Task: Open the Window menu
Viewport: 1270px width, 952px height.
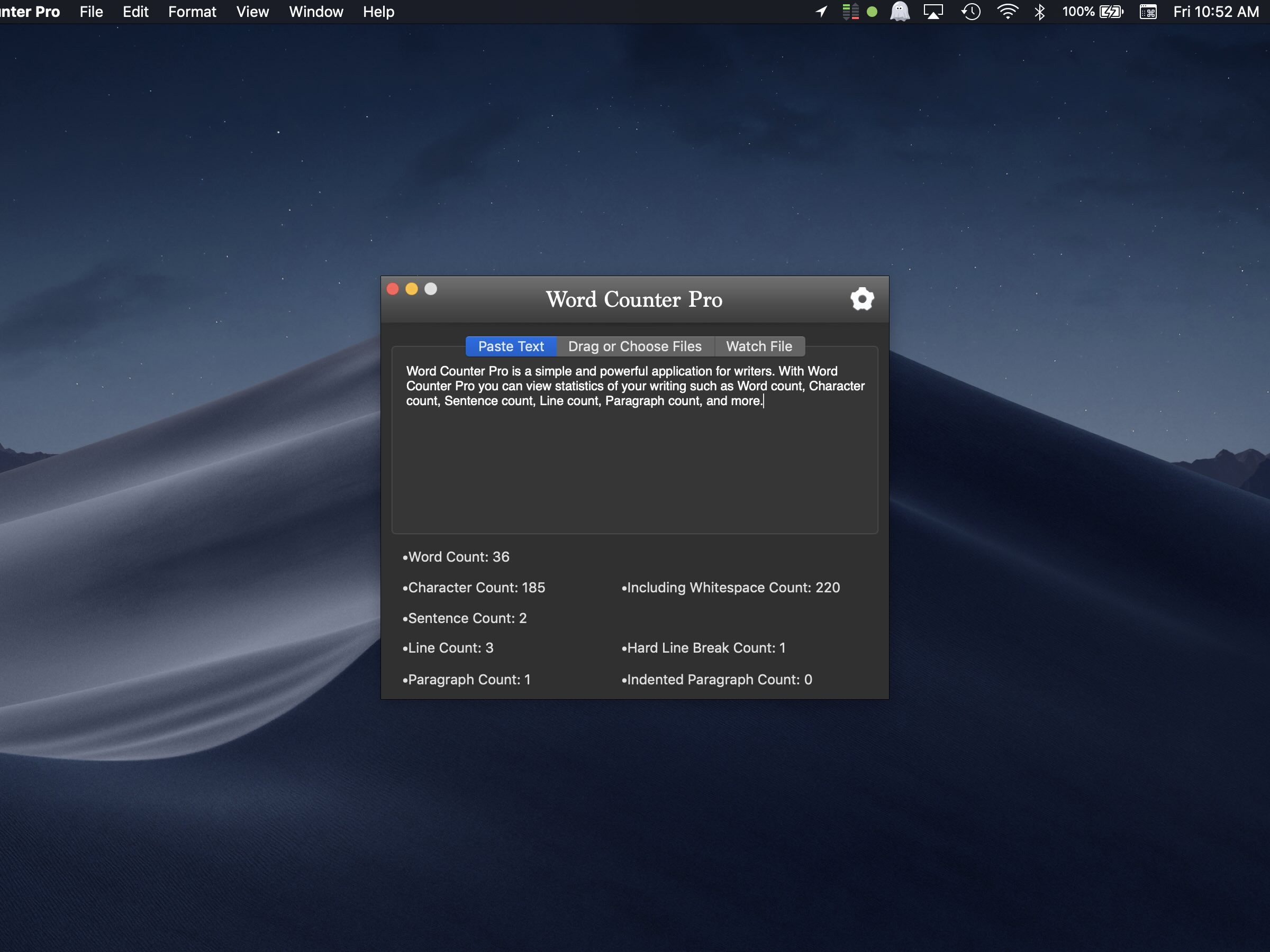Action: (x=316, y=12)
